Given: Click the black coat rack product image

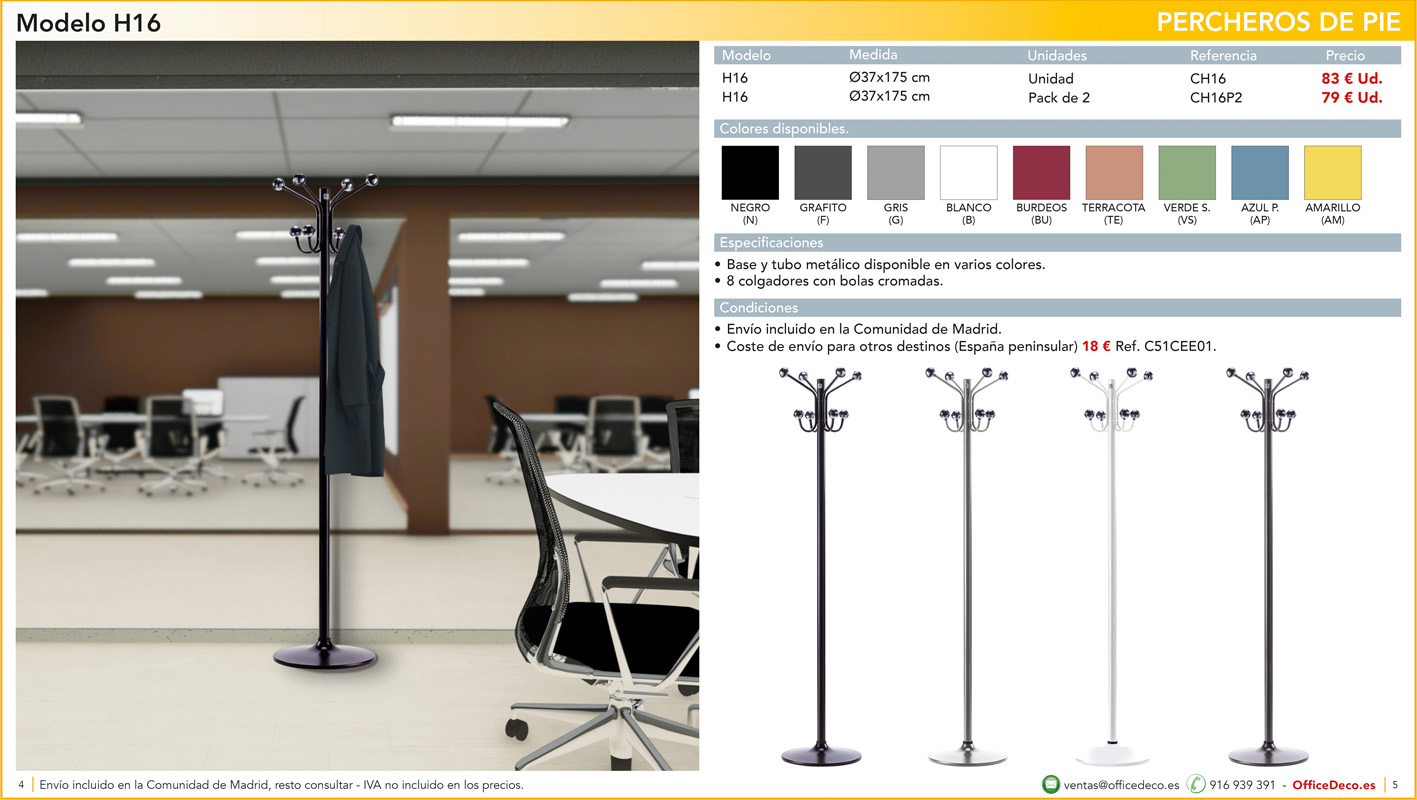Looking at the screenshot, I should pos(820,567).
